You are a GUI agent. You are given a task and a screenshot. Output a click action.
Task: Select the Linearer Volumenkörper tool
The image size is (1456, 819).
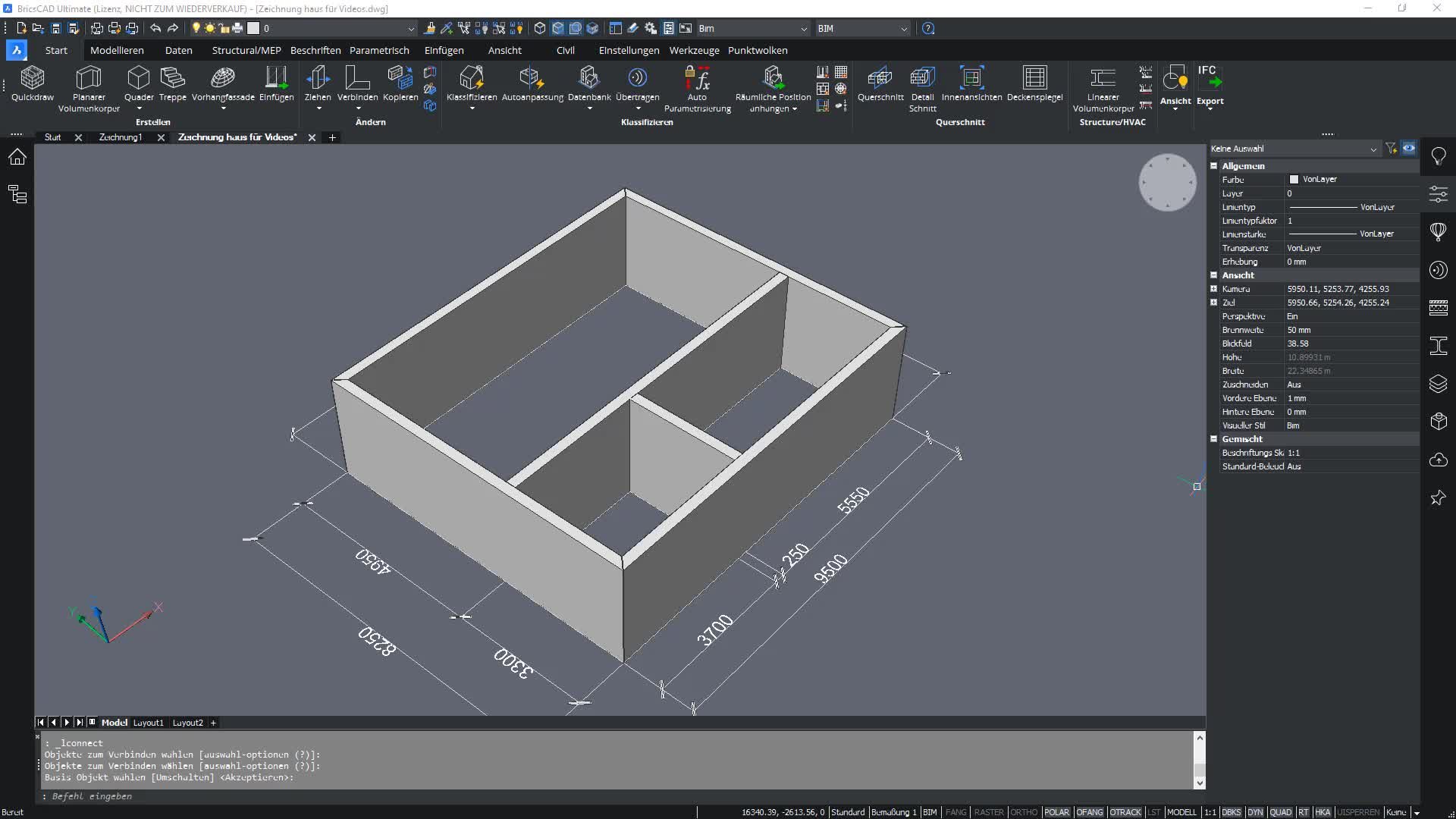(1103, 89)
